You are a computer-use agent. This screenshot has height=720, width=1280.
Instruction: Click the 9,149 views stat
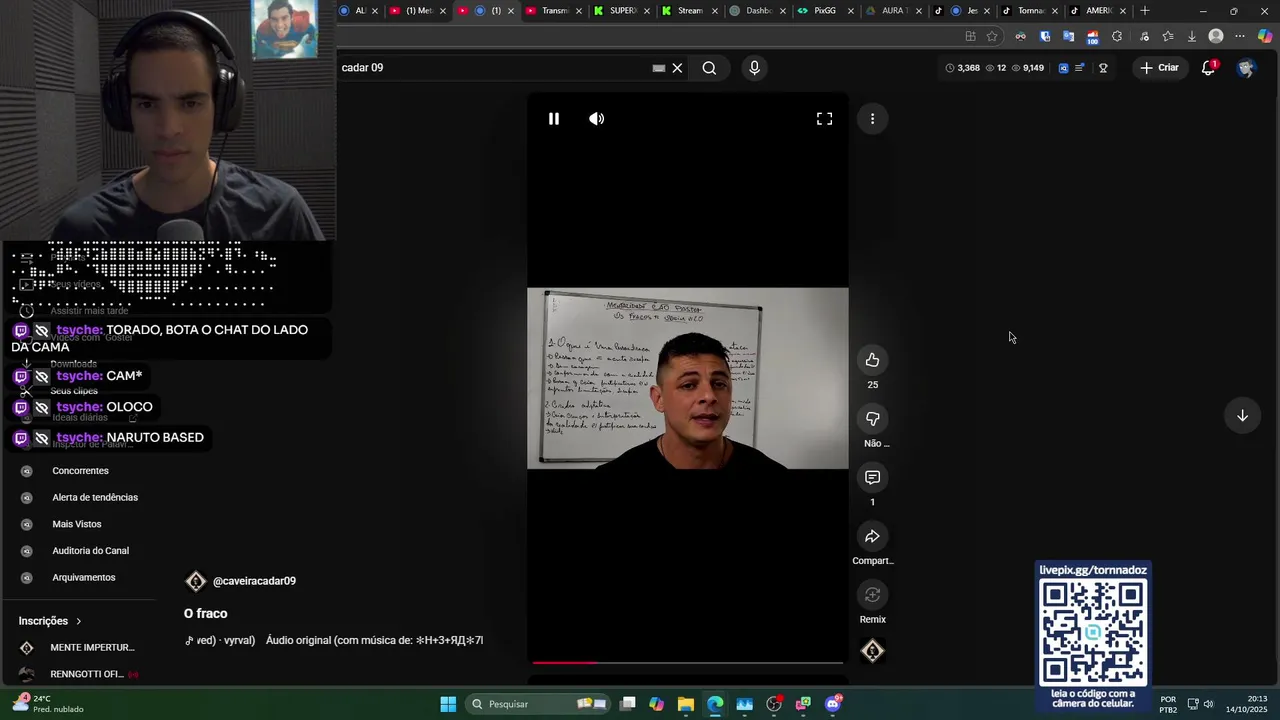point(1028,68)
